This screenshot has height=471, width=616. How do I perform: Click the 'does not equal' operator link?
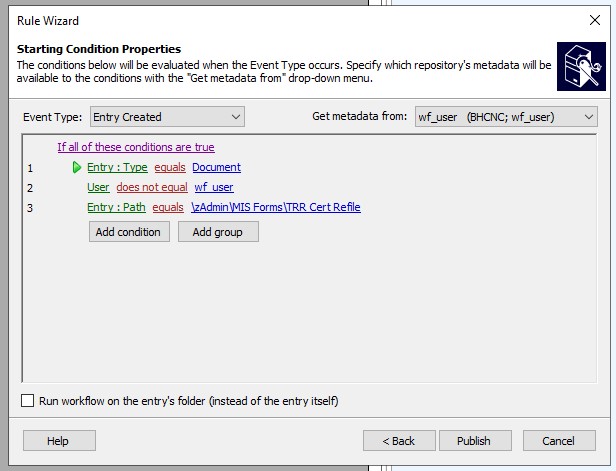click(x=152, y=187)
